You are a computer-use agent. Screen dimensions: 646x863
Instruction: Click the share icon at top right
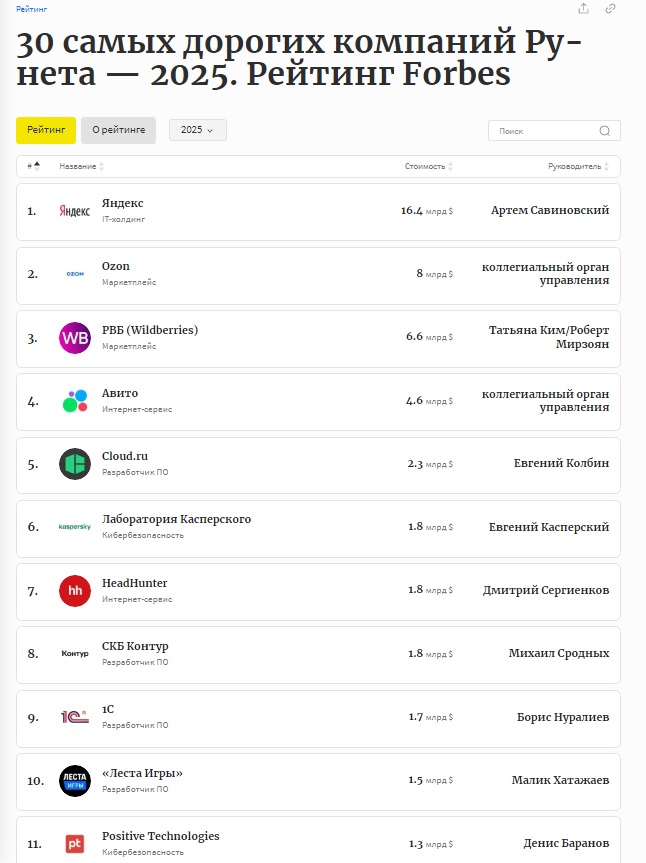(x=584, y=9)
